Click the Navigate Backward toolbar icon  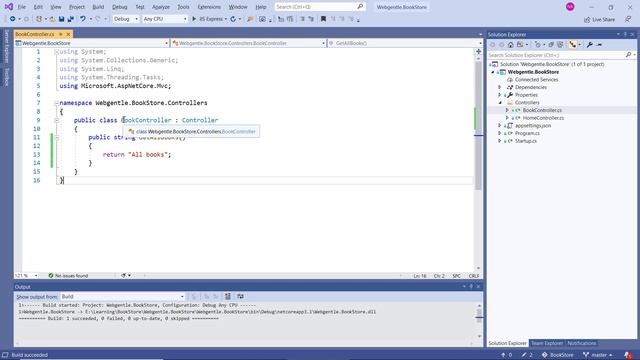tap(13, 19)
